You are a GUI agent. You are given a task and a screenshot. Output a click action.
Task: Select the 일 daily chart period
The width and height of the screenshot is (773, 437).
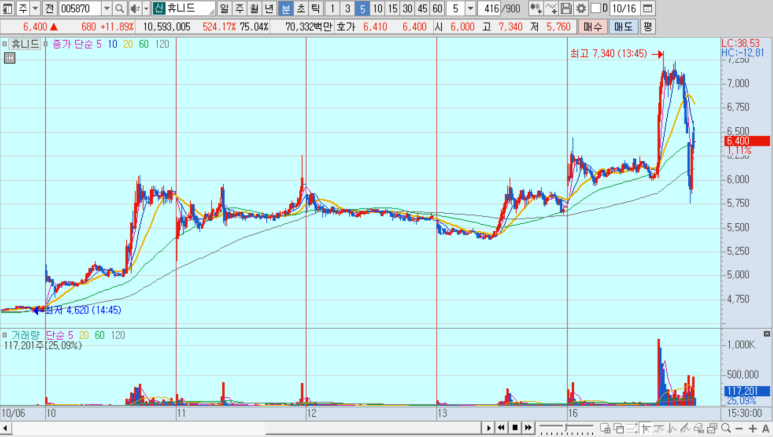[224, 8]
